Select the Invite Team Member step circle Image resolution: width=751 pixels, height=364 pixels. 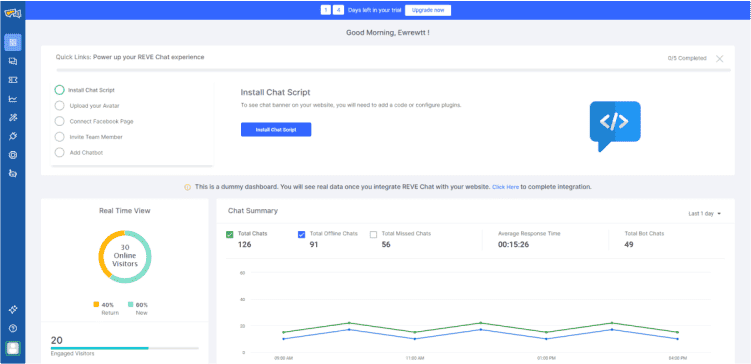click(x=59, y=136)
